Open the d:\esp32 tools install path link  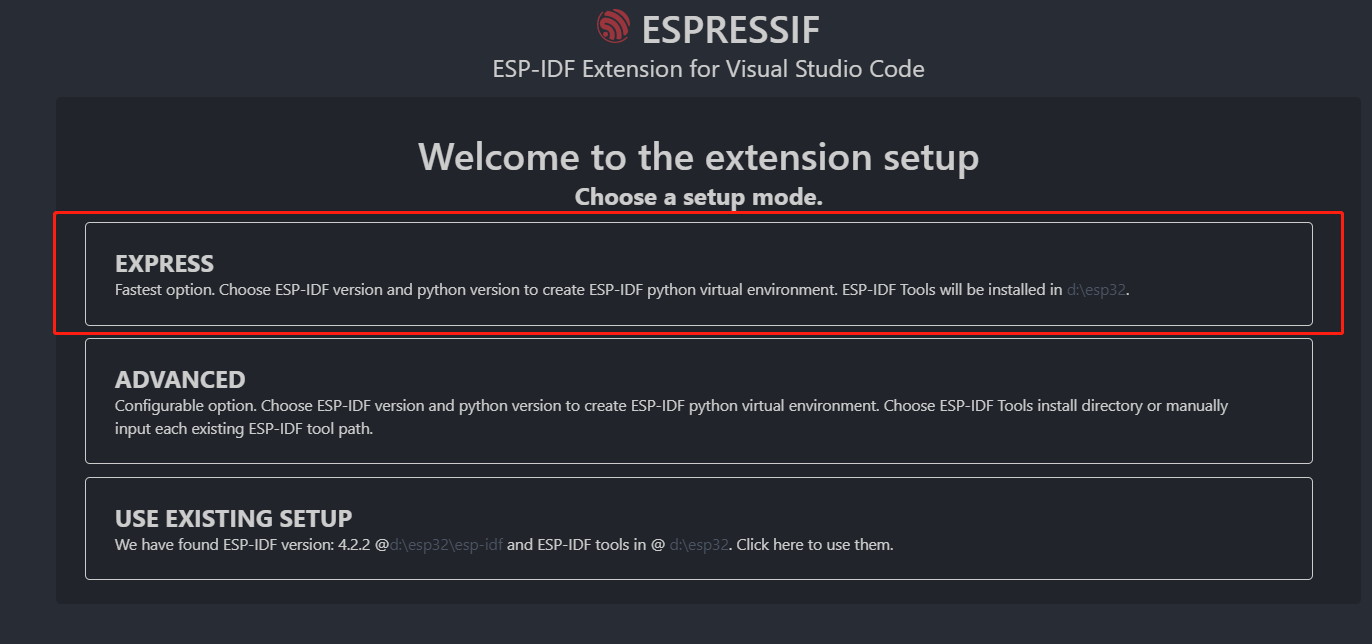click(x=1097, y=289)
